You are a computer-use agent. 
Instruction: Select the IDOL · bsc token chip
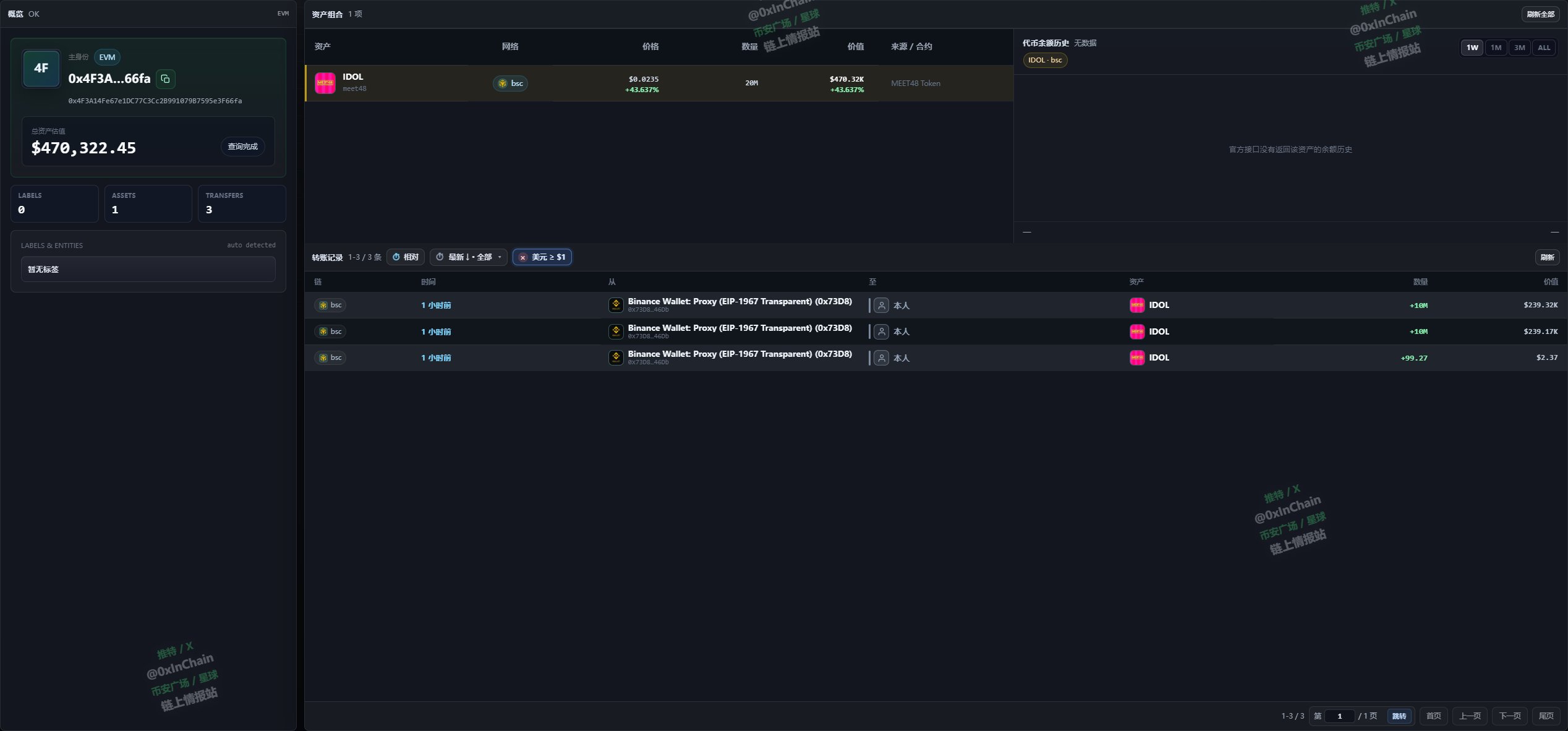point(1045,60)
